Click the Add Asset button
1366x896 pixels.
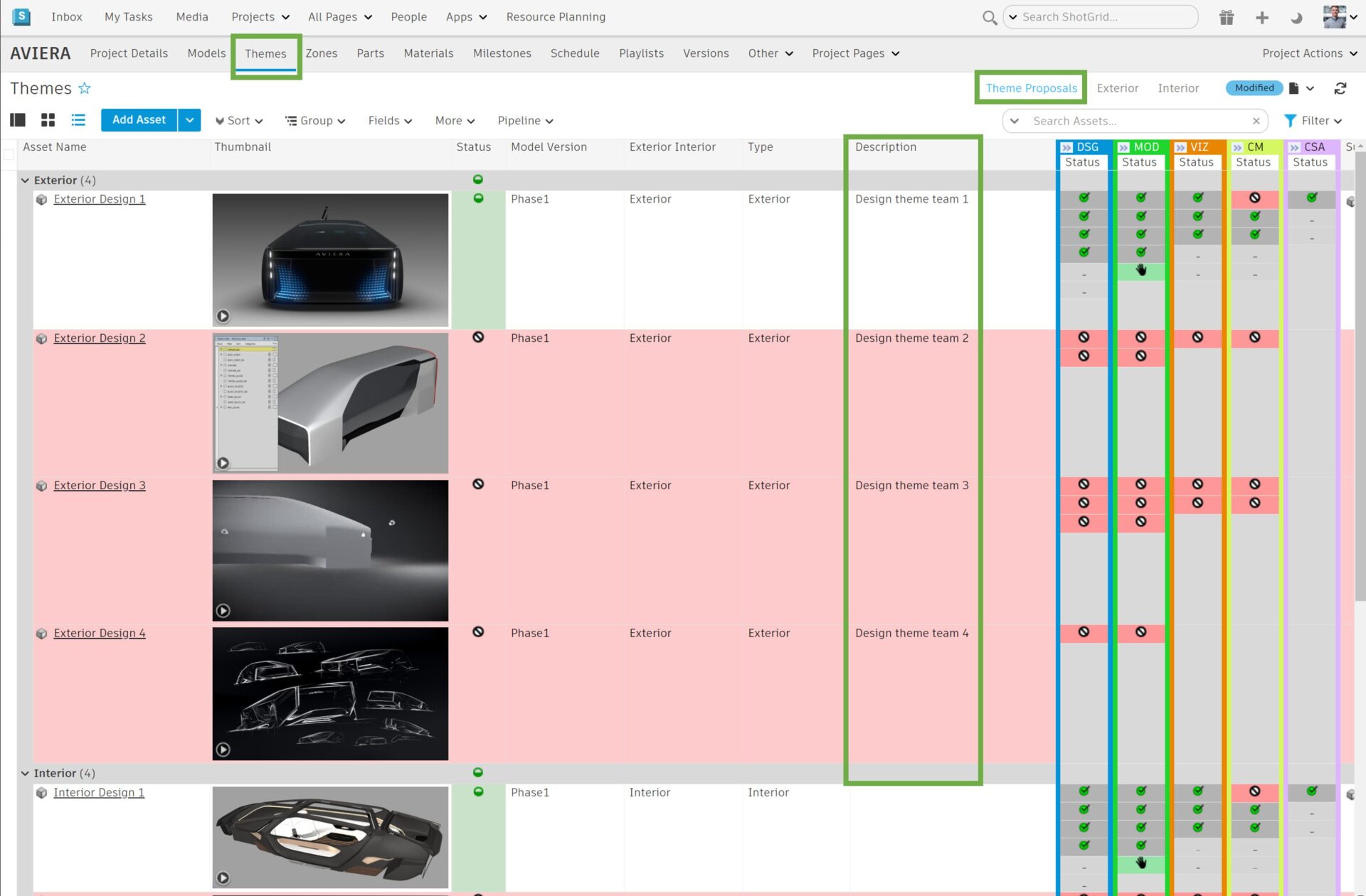click(x=139, y=120)
